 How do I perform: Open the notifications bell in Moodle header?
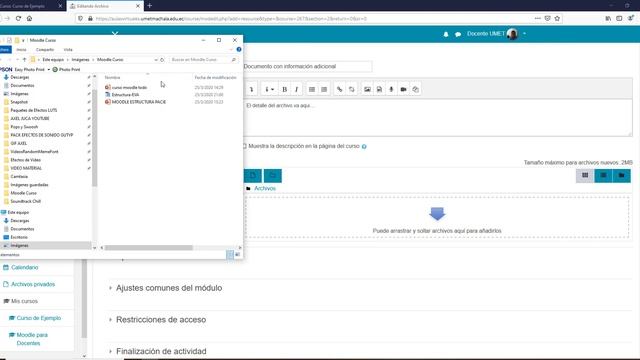pyautogui.click(x=446, y=34)
